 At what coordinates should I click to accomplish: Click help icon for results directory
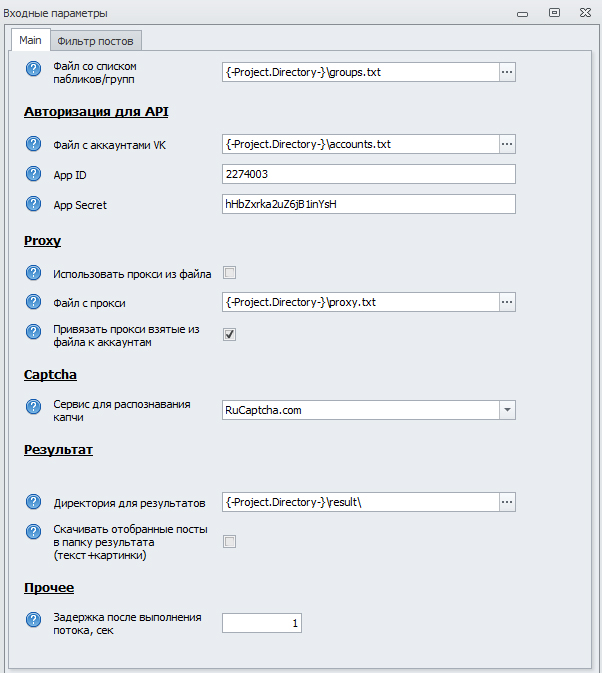coord(32,502)
